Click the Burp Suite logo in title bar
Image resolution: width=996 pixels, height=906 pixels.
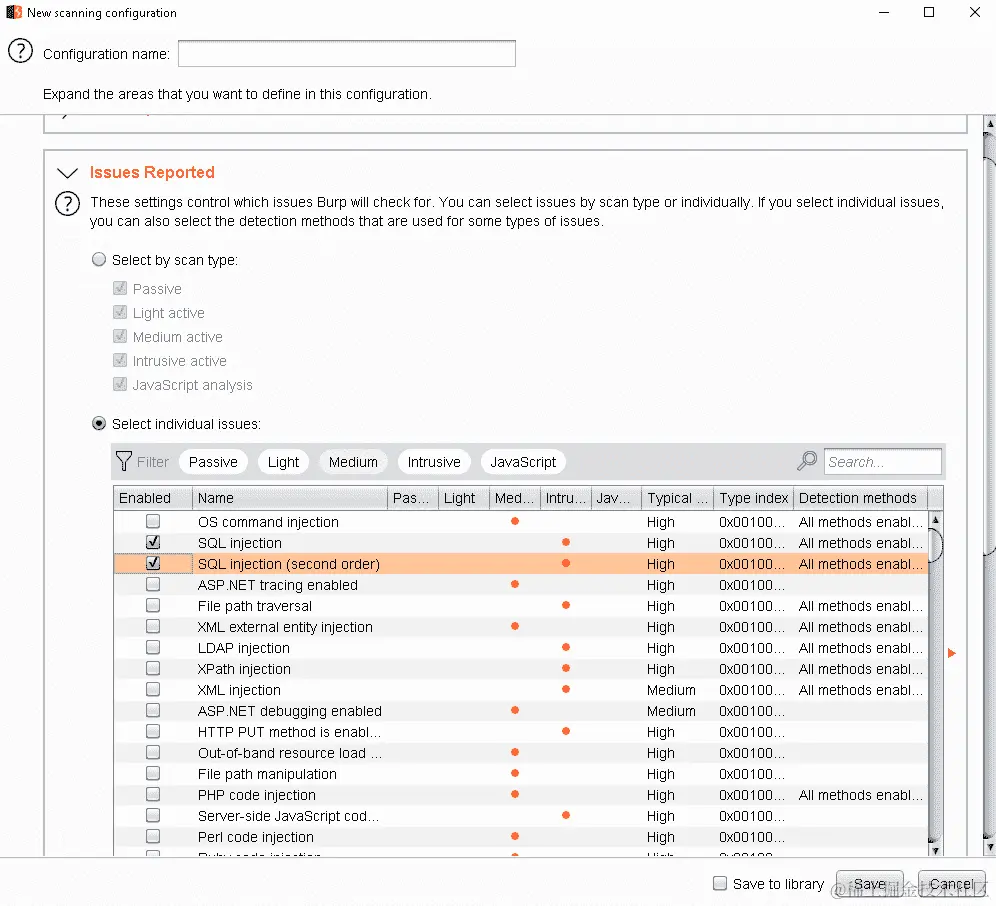[14, 12]
